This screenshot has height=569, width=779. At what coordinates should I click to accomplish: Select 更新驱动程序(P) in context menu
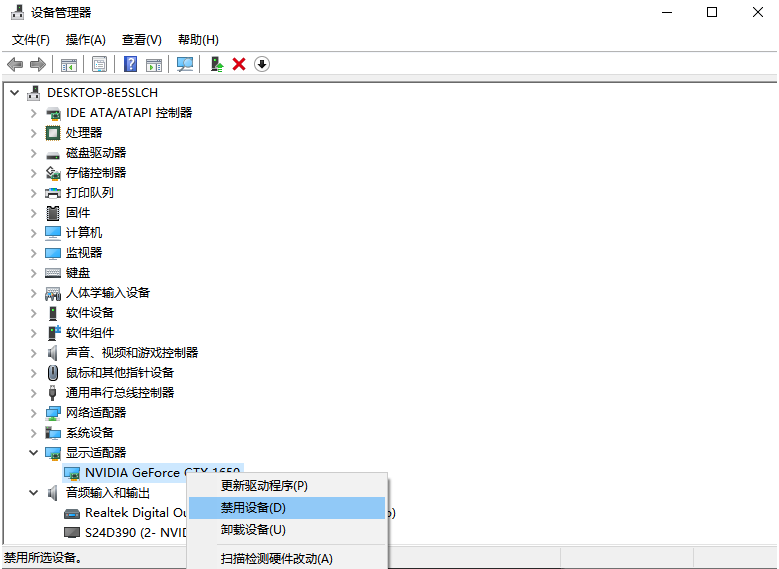(264, 485)
